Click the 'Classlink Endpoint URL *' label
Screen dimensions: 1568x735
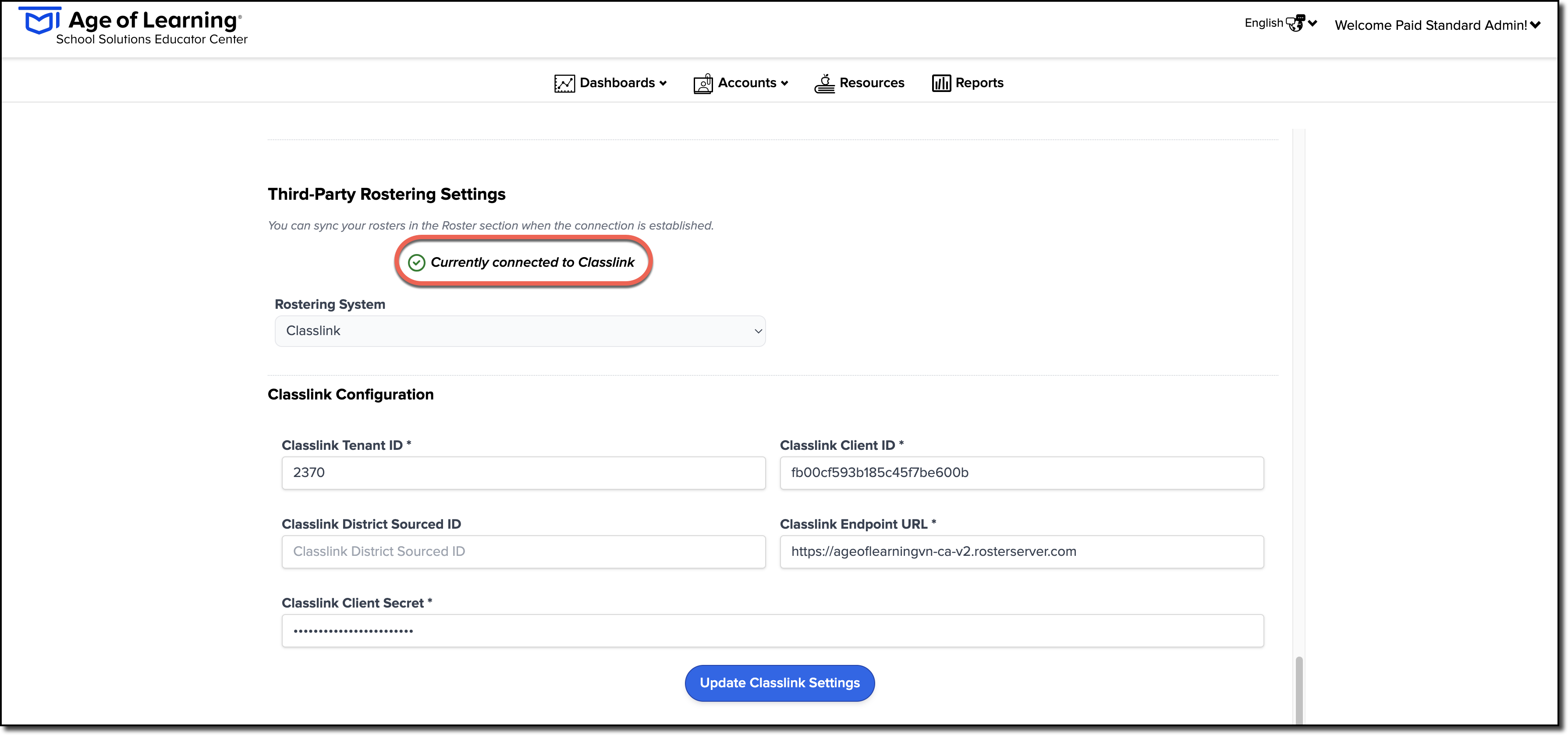point(858,524)
